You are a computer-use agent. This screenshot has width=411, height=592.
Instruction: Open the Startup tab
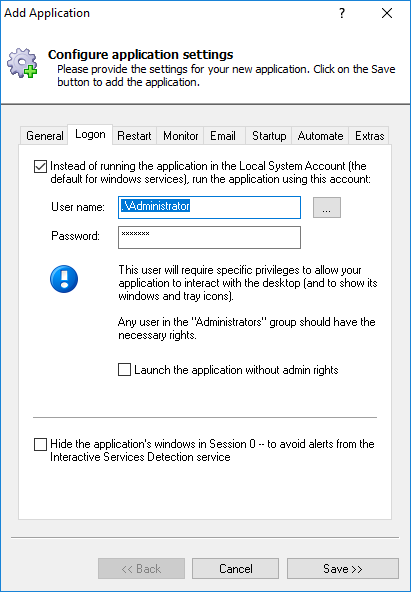[269, 136]
